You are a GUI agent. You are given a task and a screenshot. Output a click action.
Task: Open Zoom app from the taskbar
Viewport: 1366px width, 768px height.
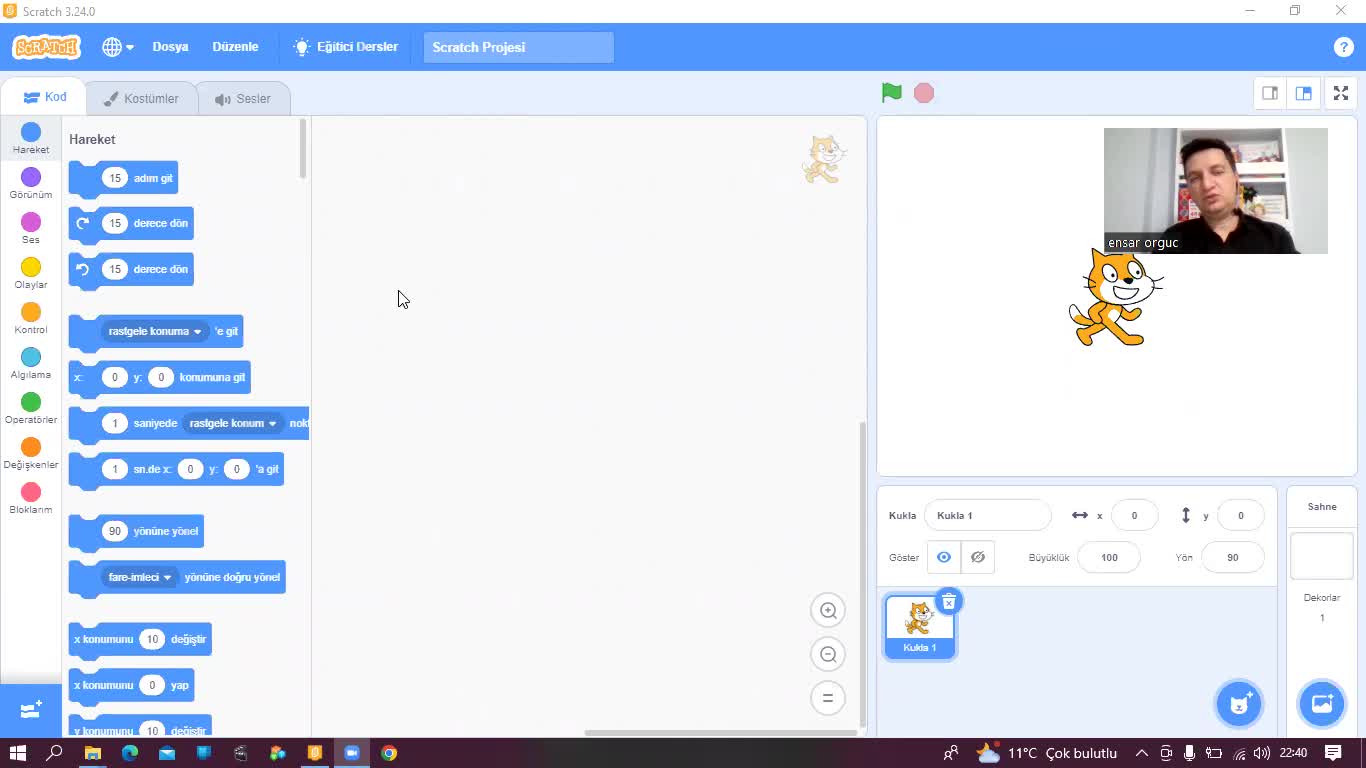[x=352, y=753]
